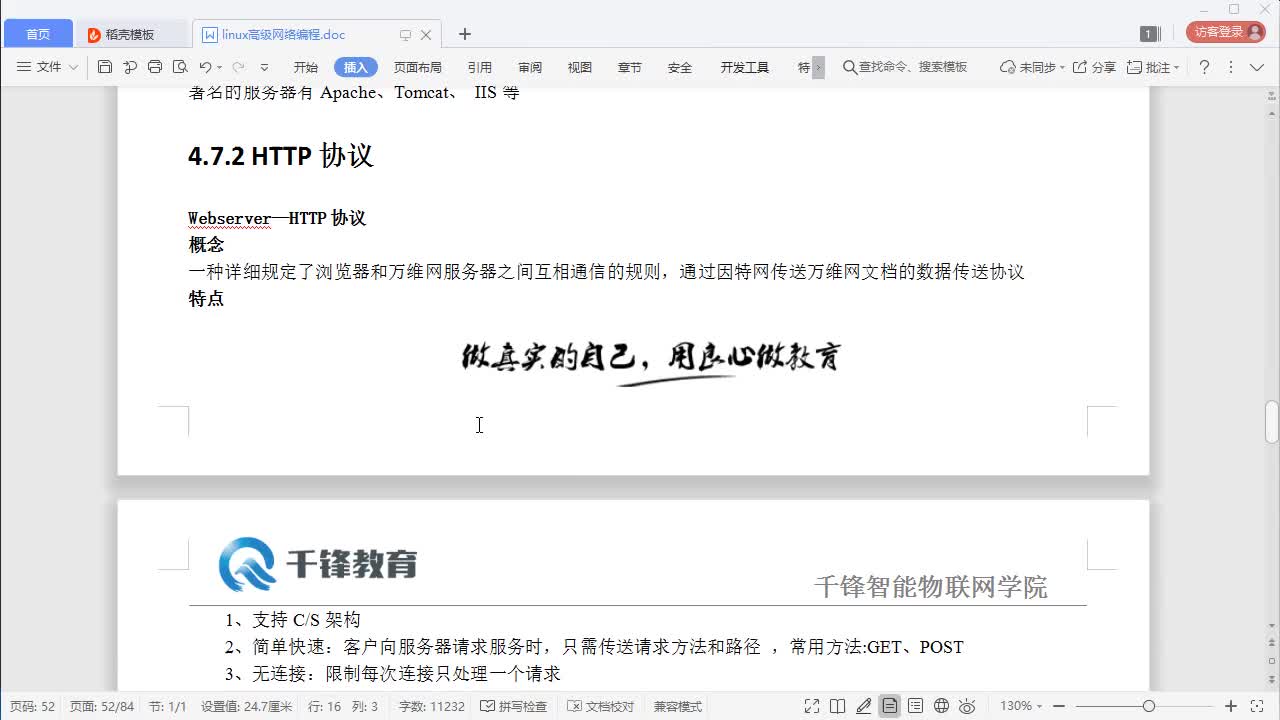Image resolution: width=1280 pixels, height=720 pixels.
Task: Click the fit-to-page icon beside zoom
Action: coord(1257,706)
